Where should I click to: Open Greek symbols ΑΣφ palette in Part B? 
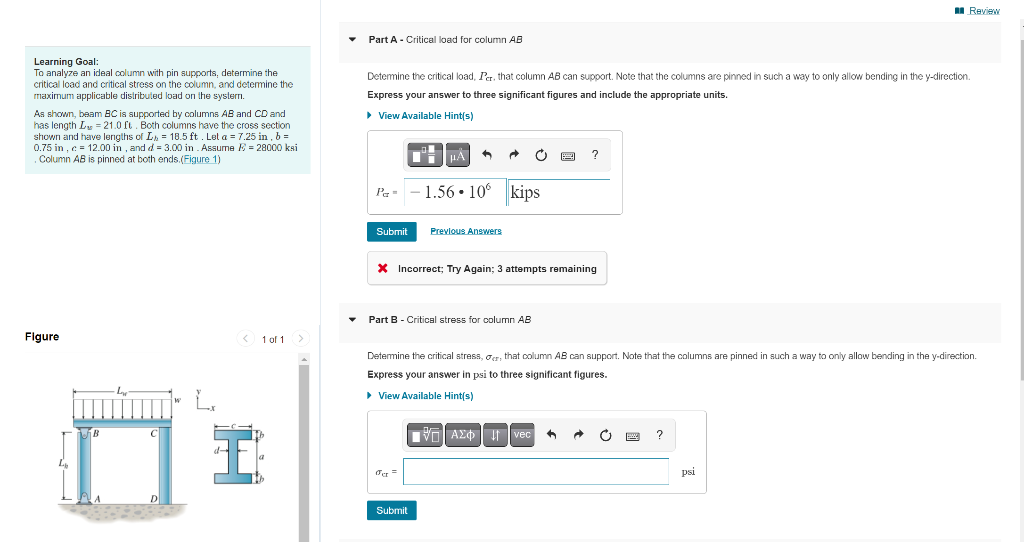tap(463, 435)
